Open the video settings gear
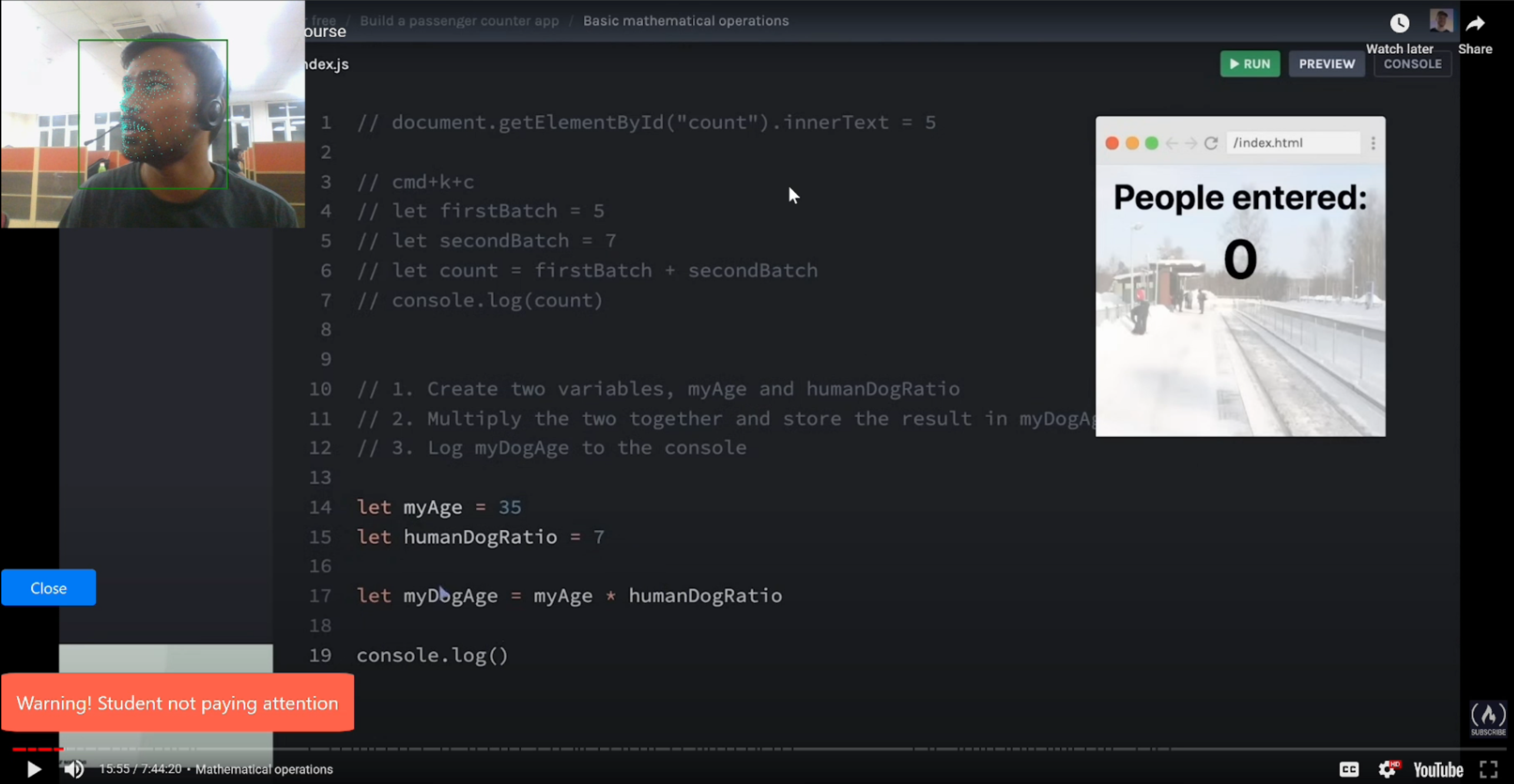This screenshot has height=784, width=1514. click(1388, 769)
